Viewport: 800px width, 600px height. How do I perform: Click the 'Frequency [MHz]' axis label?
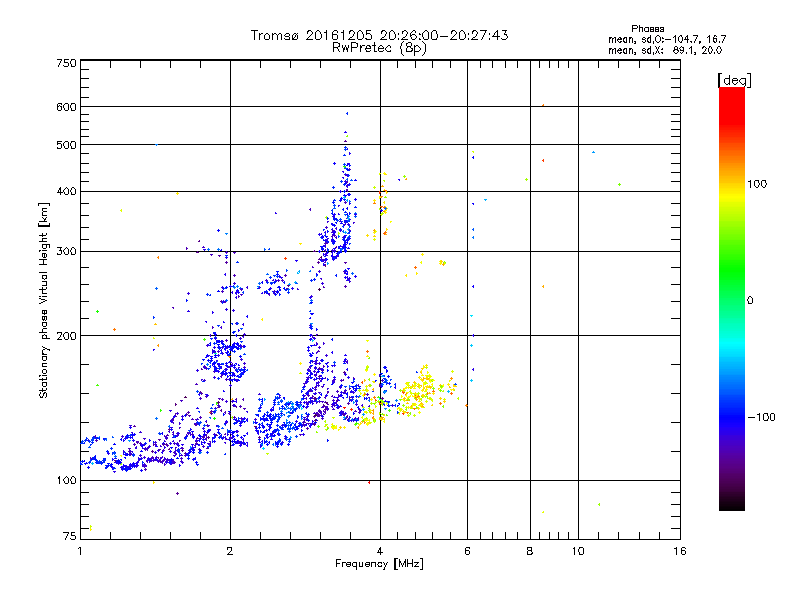pos(379,564)
